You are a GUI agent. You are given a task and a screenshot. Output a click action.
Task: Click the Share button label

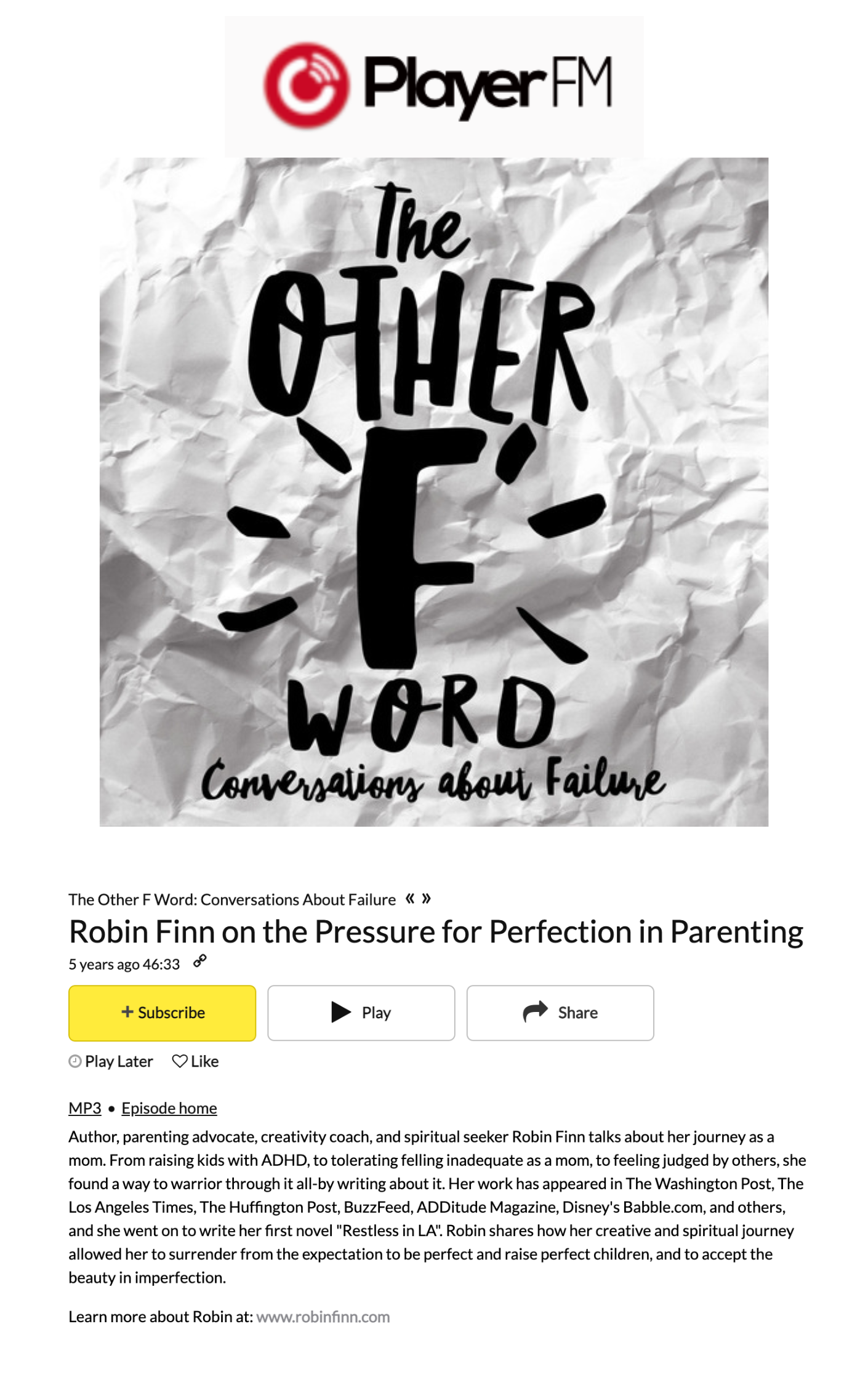pyautogui.click(x=577, y=1013)
